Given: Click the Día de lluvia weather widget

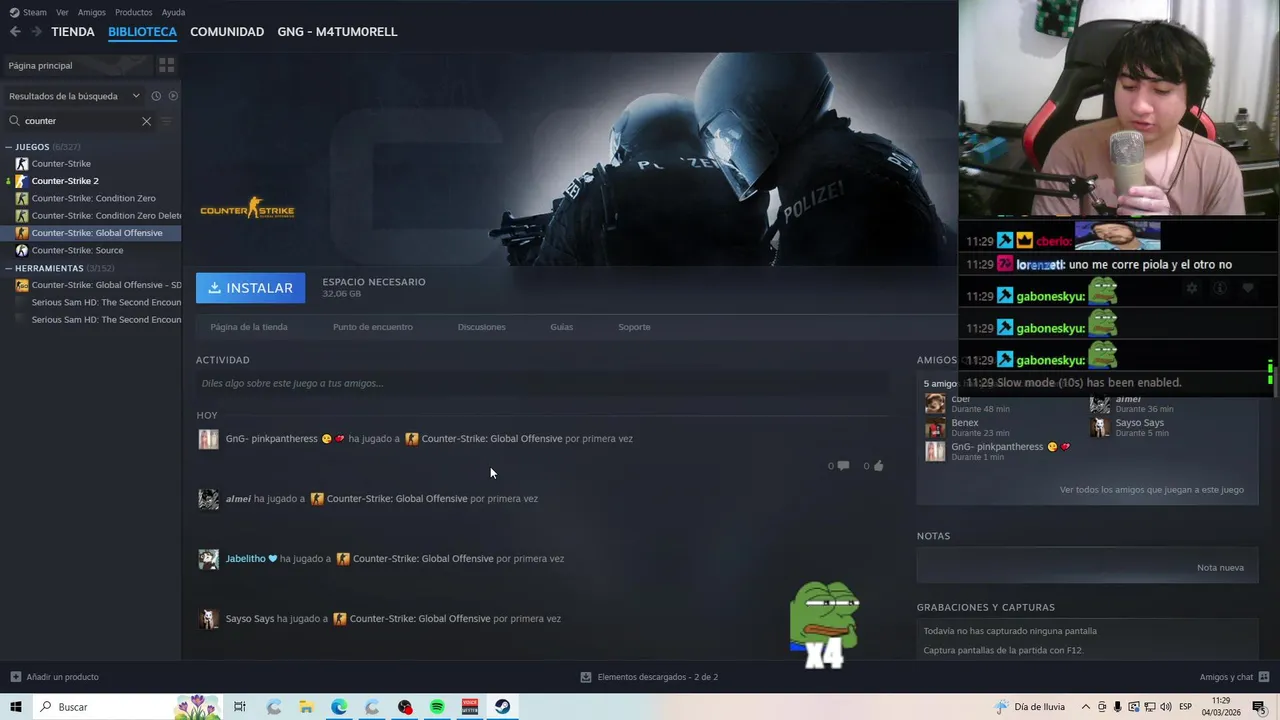Looking at the screenshot, I should (1029, 707).
